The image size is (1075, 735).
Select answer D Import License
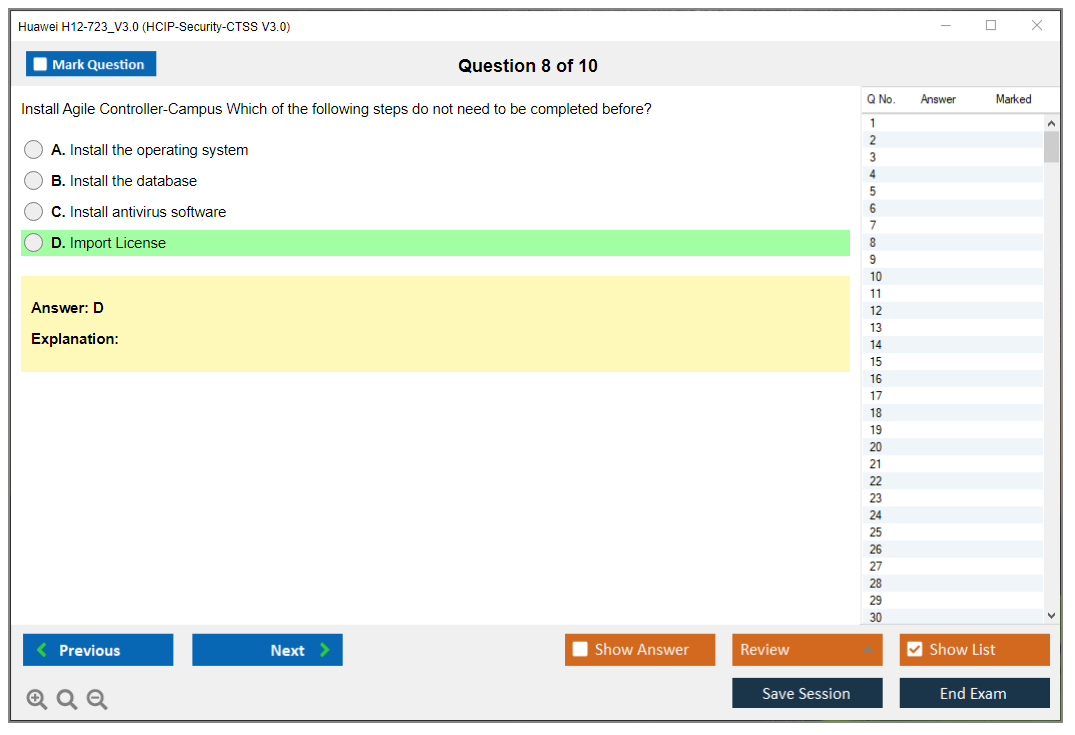point(34,243)
